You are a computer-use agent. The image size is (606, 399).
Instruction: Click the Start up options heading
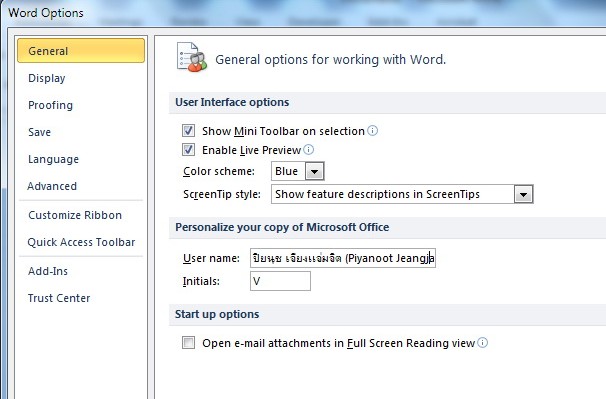click(x=217, y=314)
